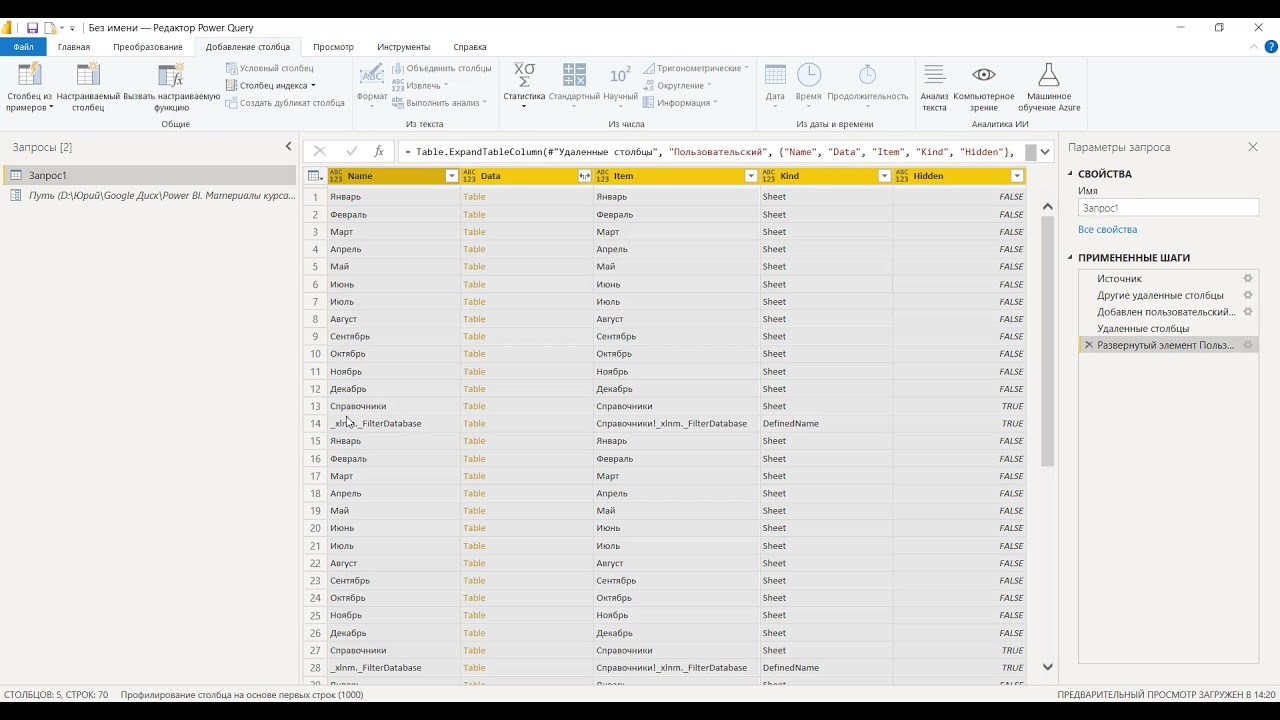The height and width of the screenshot is (720, 1280).
Task: Click the Duration (Продолжительность) icon
Action: (867, 75)
